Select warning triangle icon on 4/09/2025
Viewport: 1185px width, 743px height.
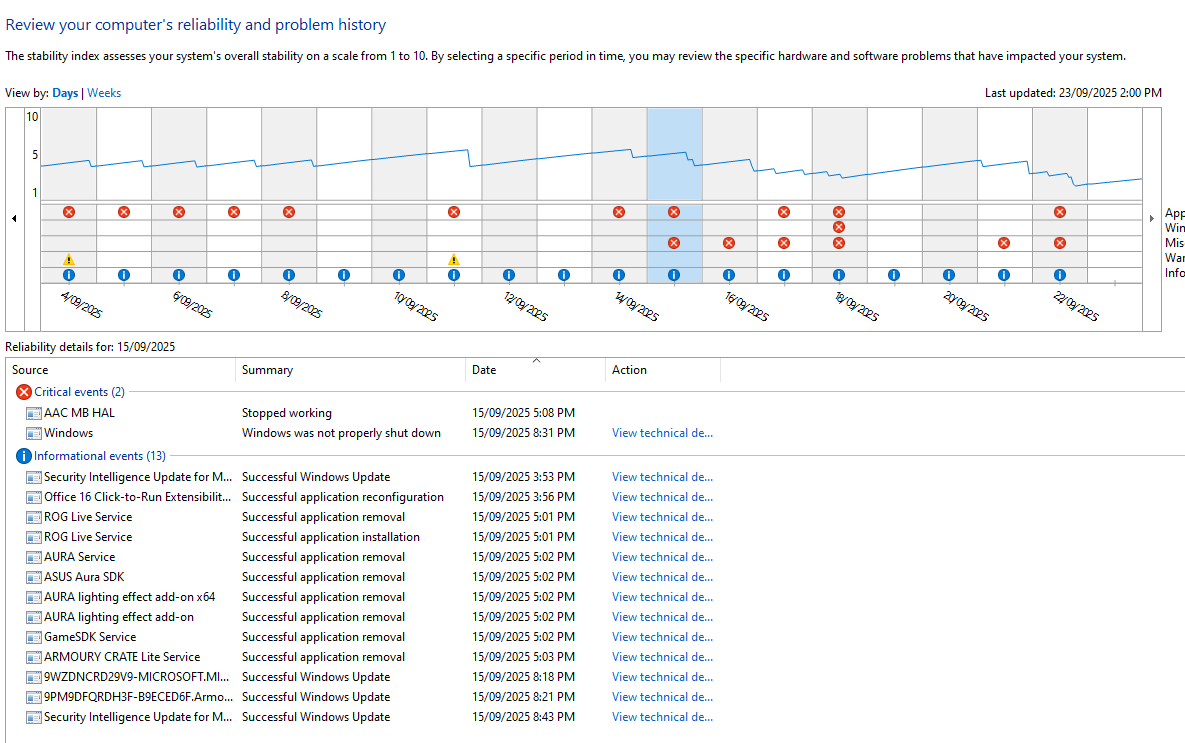point(69,259)
